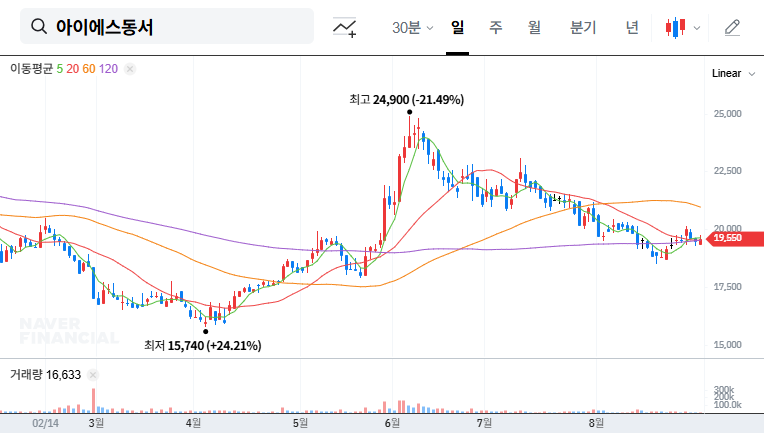
Task: Click the 최고 24,900 high marker
Action: [x=406, y=100]
